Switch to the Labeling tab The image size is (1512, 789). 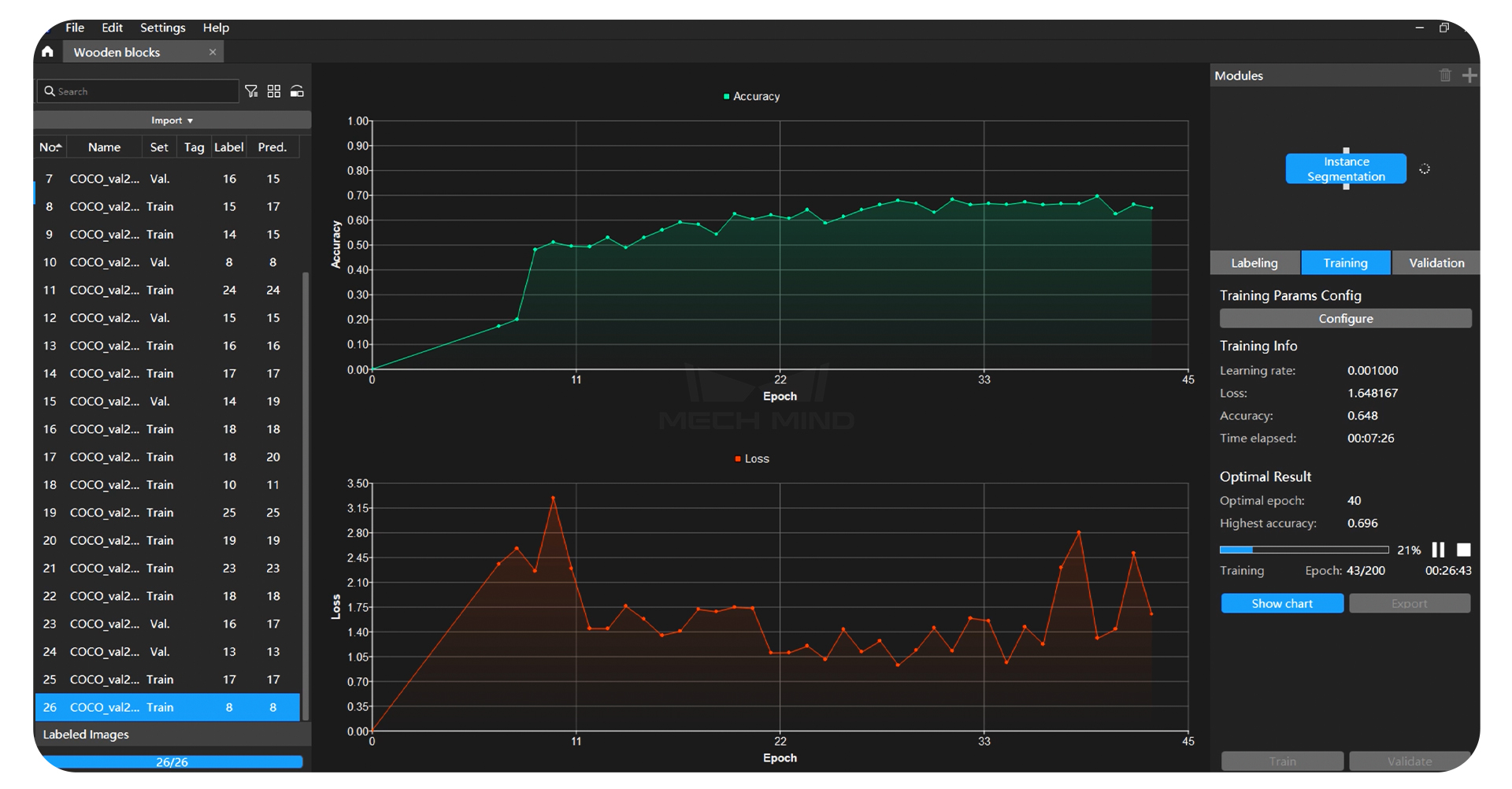(x=1254, y=263)
